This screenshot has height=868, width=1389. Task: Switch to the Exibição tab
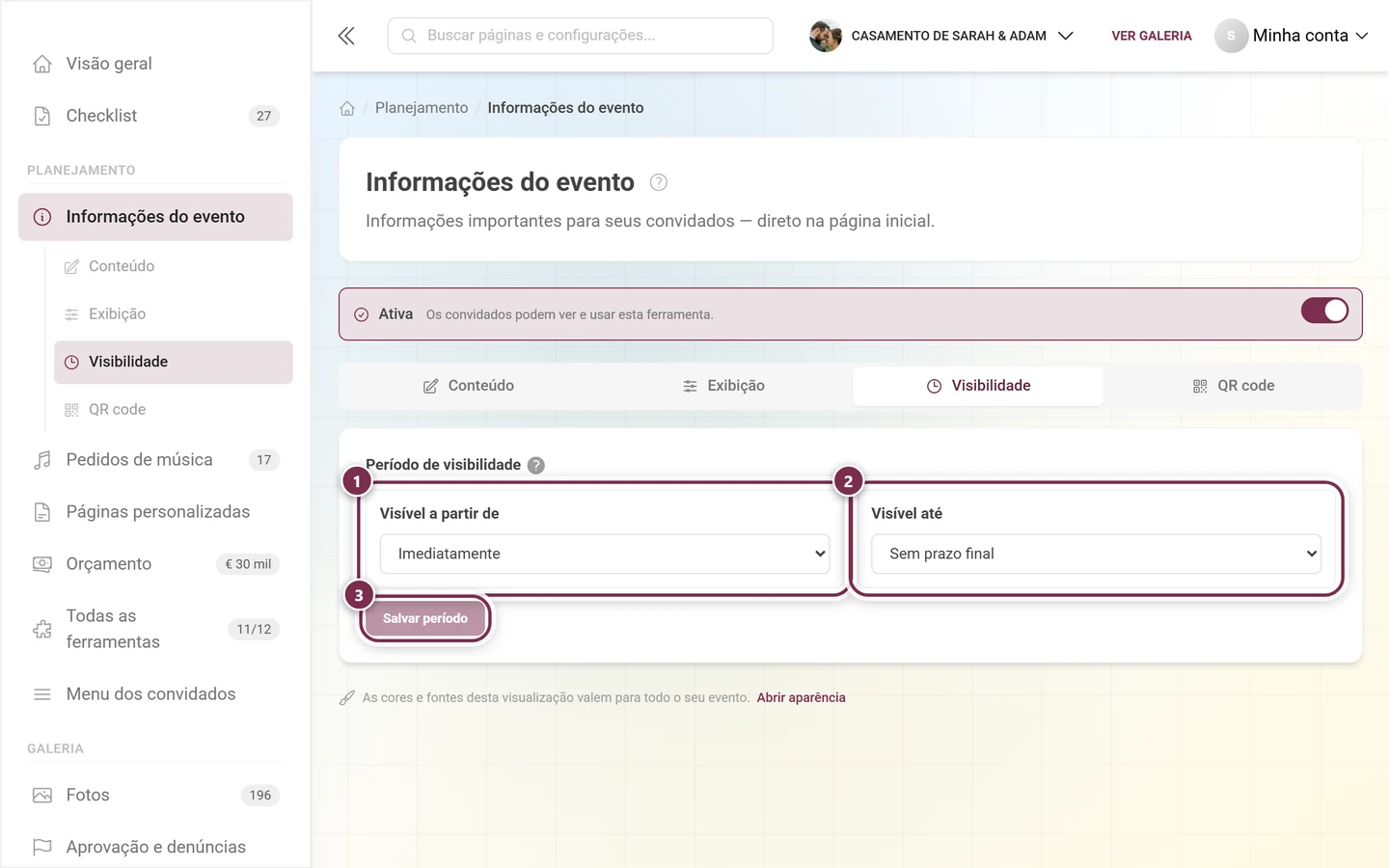pos(723,386)
